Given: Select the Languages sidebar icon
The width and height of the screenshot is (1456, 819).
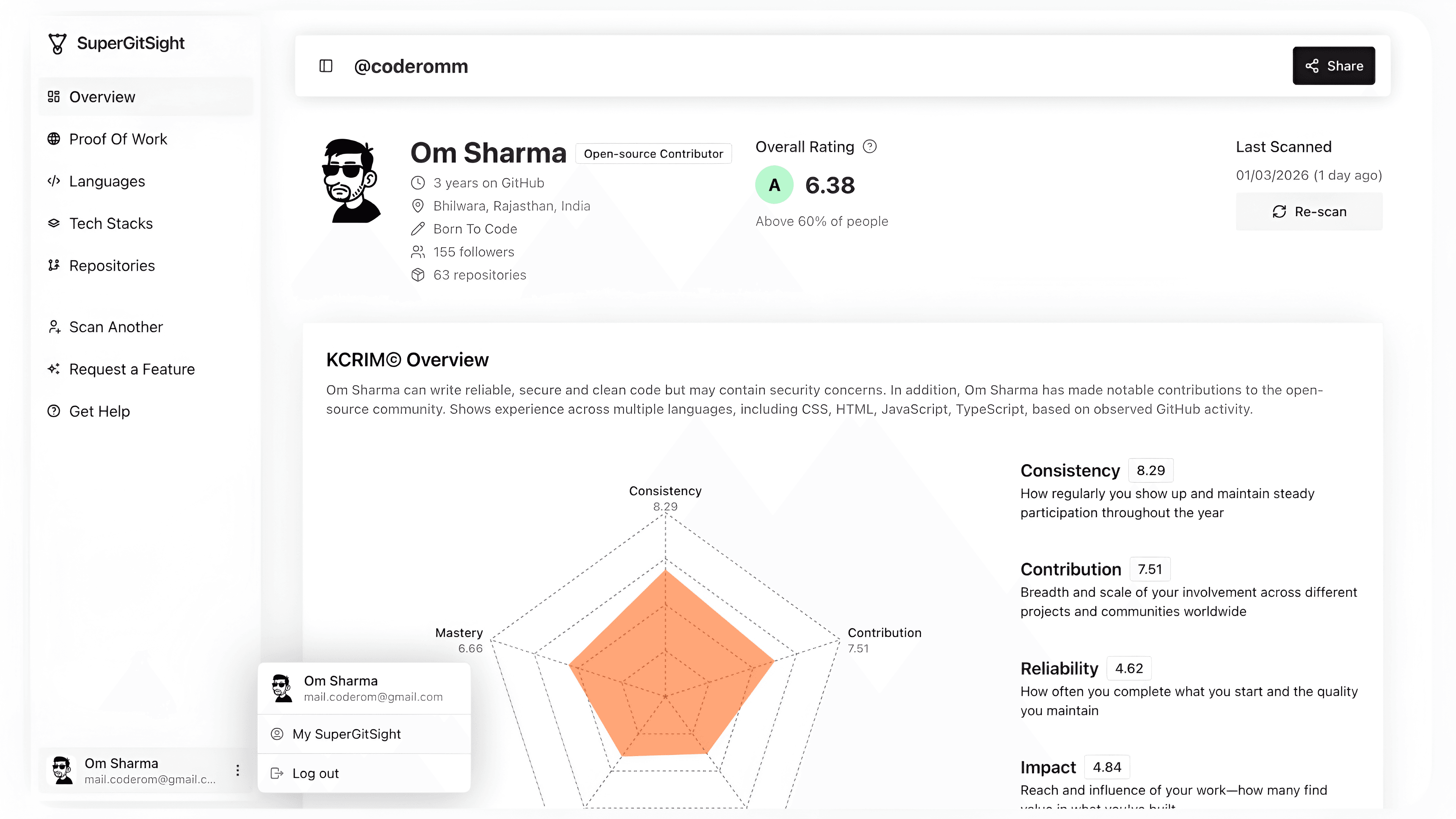Looking at the screenshot, I should coord(54,181).
